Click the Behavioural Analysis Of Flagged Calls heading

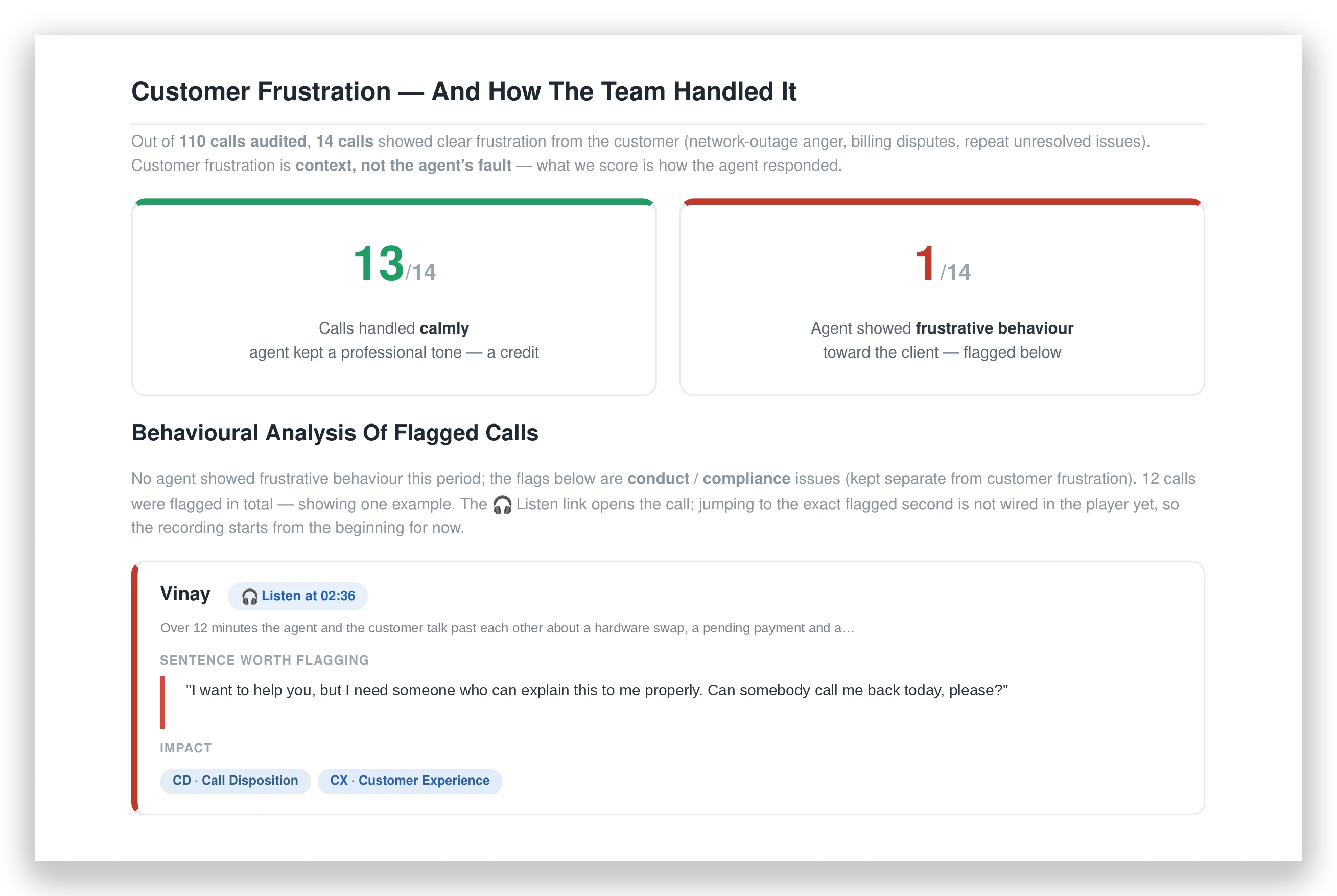tap(335, 433)
